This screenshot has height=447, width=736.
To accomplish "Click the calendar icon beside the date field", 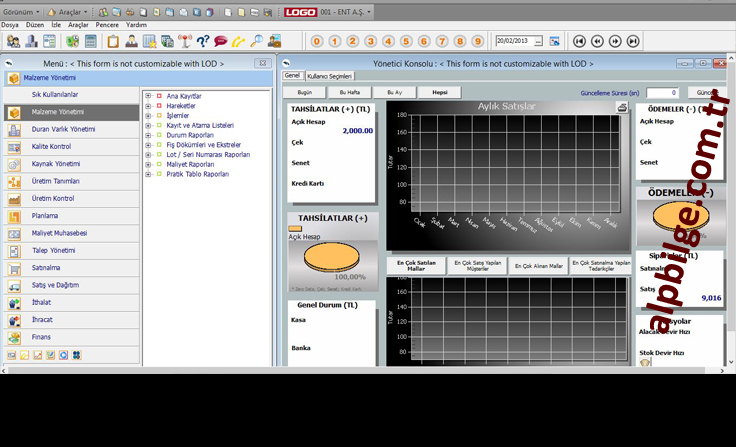I will 554,41.
